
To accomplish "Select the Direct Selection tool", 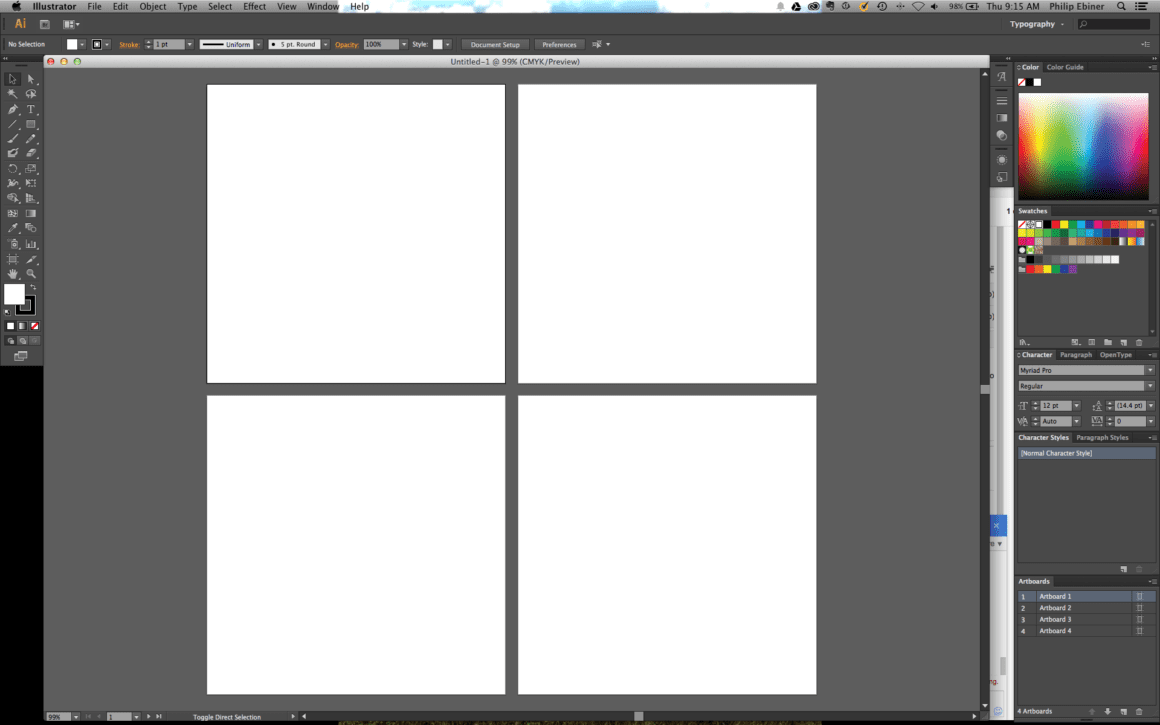I will (31, 79).
